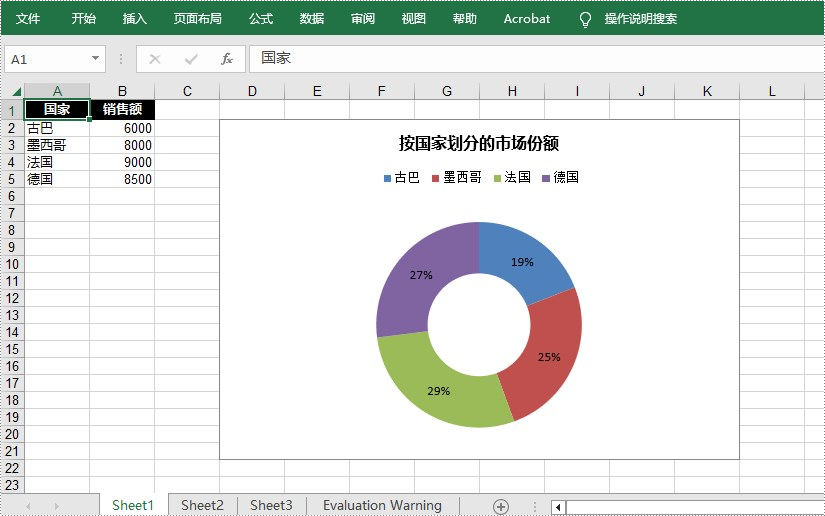This screenshot has width=825, height=516.
Task: Select header cell 销售额
Action: (x=122, y=109)
